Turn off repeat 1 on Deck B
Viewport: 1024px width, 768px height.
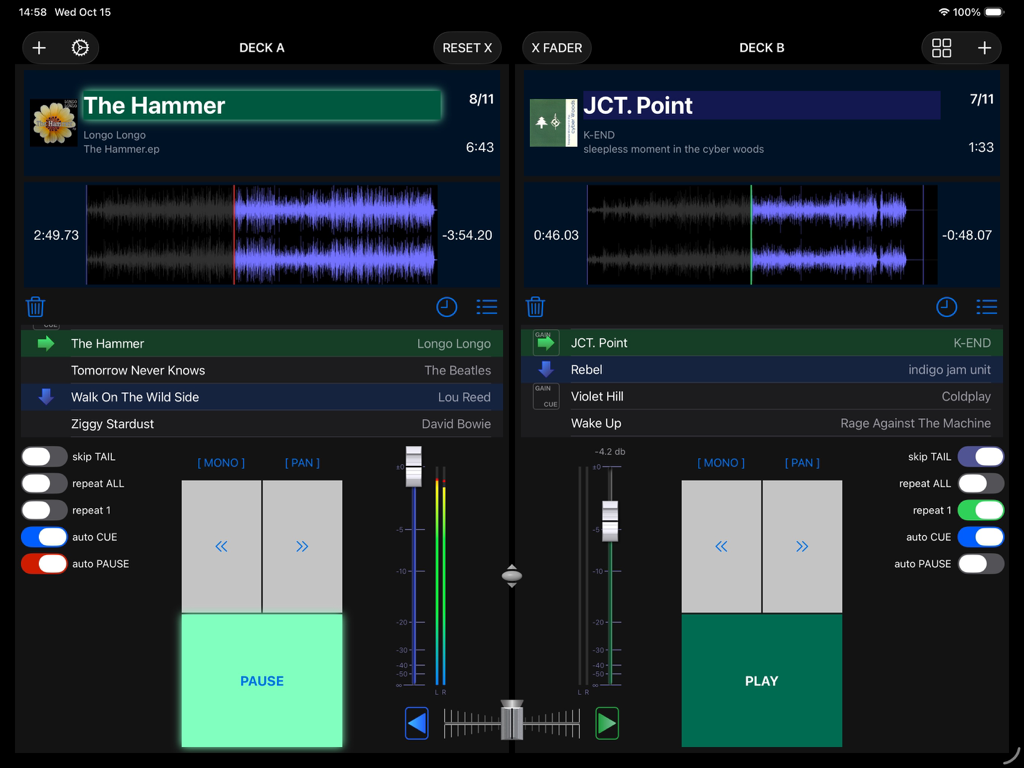(x=980, y=510)
